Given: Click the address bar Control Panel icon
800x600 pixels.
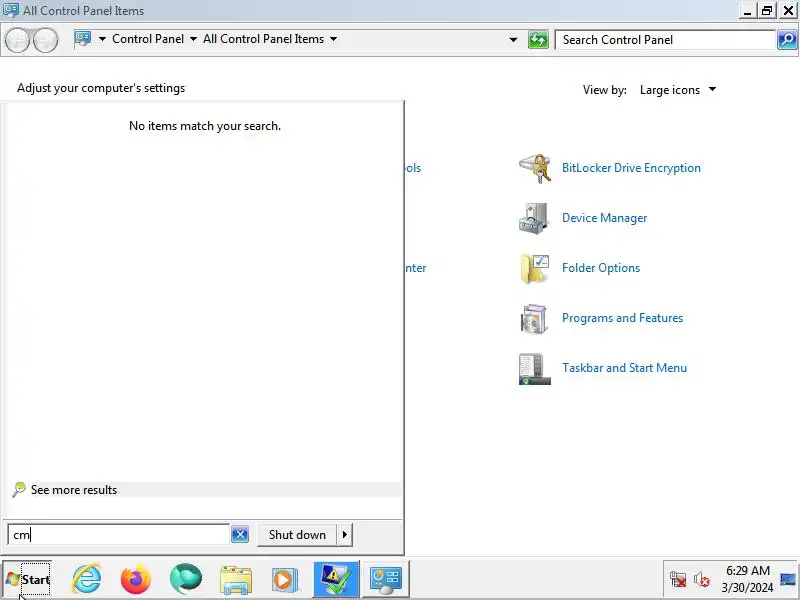Looking at the screenshot, I should [x=83, y=38].
